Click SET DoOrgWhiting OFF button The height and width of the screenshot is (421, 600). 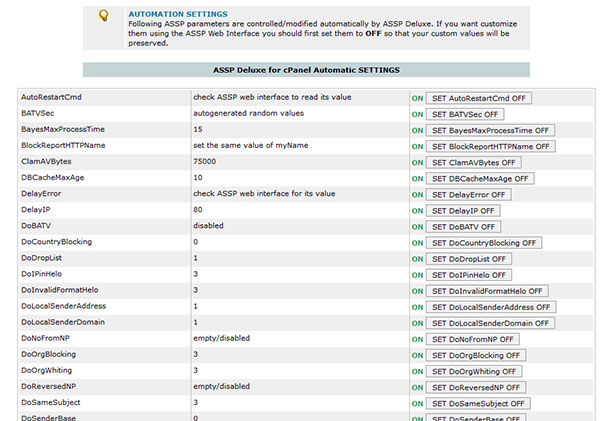[474, 372]
